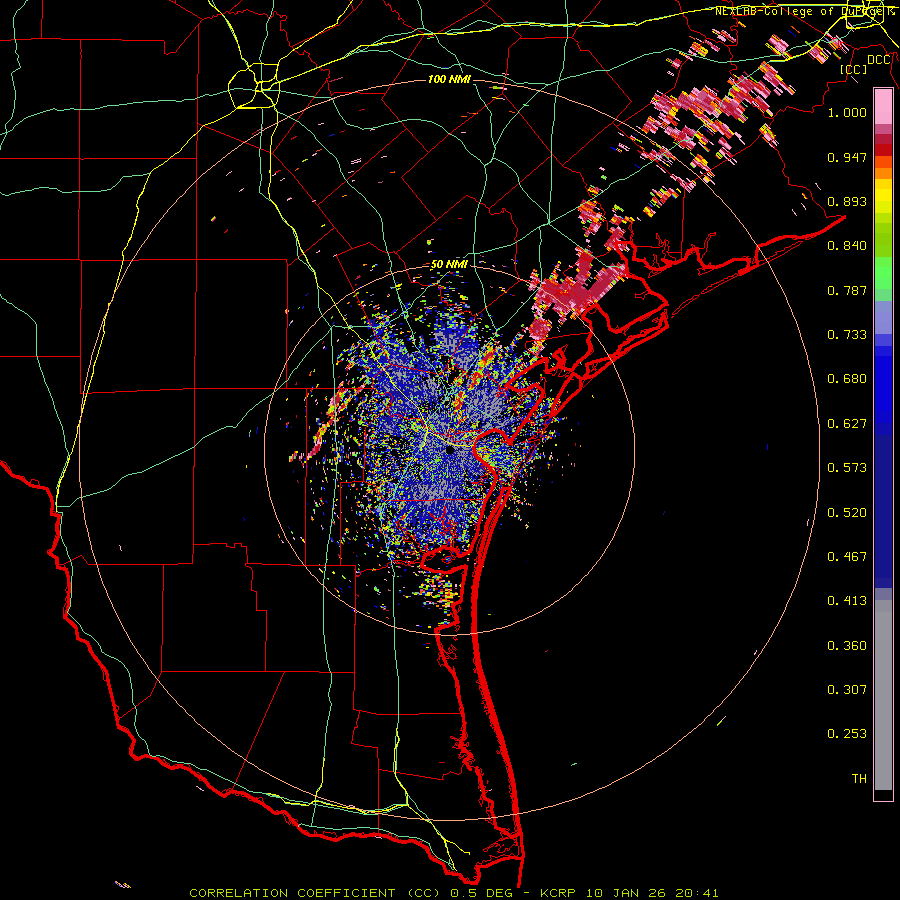Select the 0.307 scale value
Screen dimensions: 900x900
pyautogui.click(x=847, y=690)
